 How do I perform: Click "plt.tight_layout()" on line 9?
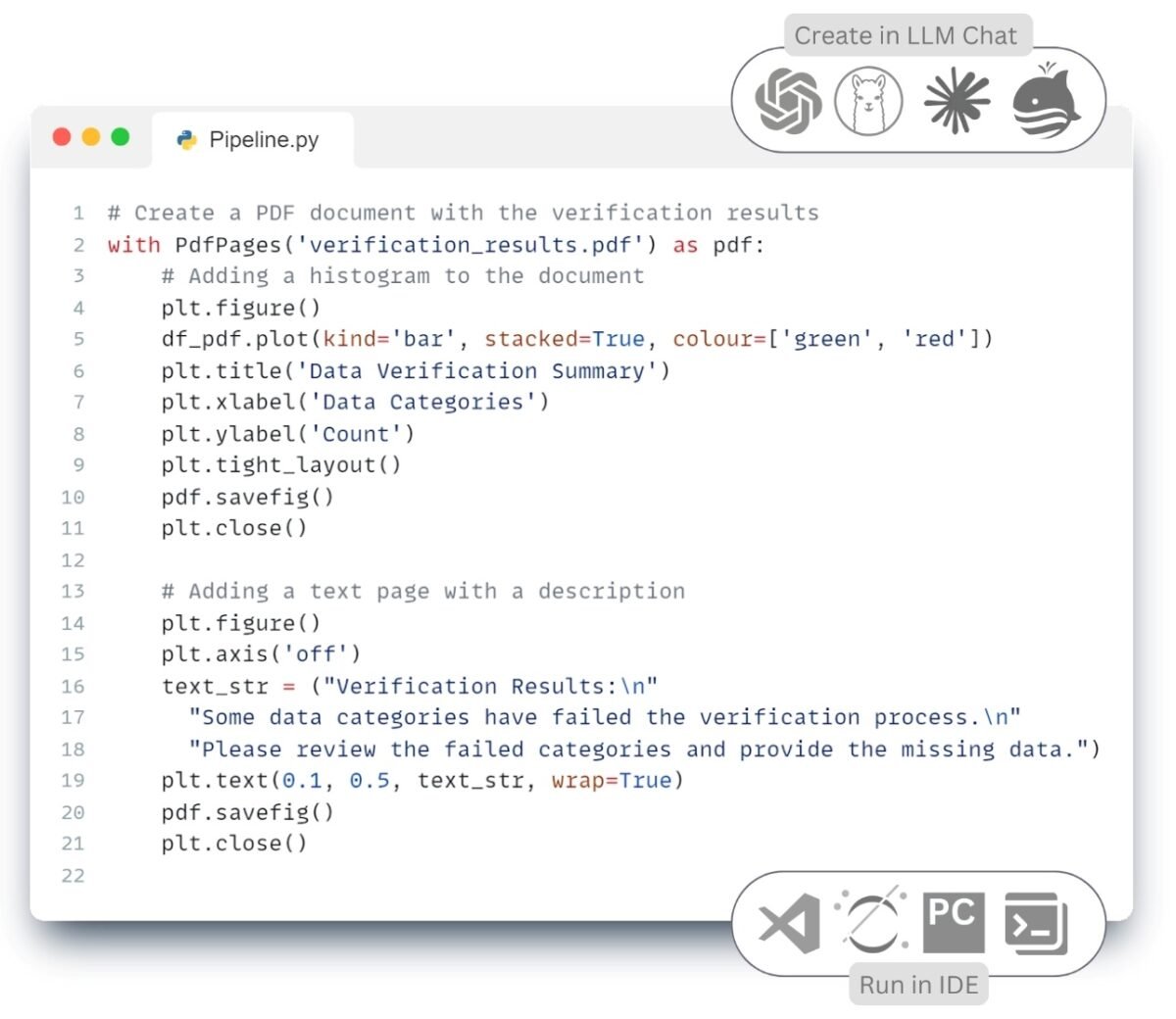click(x=281, y=465)
